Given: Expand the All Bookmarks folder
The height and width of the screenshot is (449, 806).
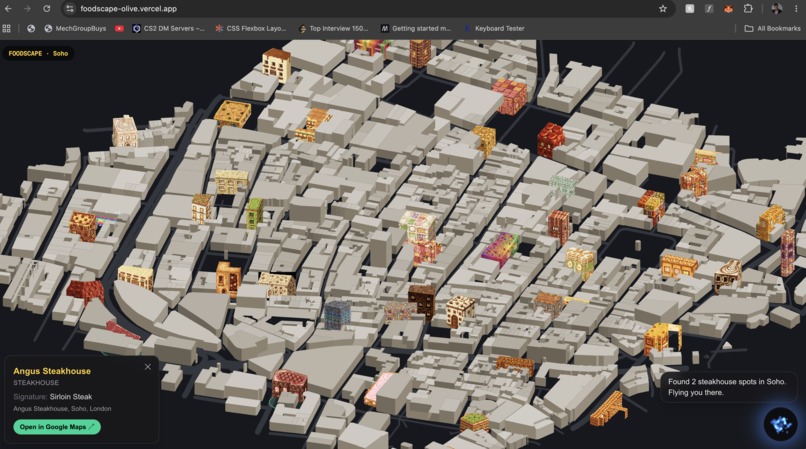Looking at the screenshot, I should pyautogui.click(x=773, y=29).
